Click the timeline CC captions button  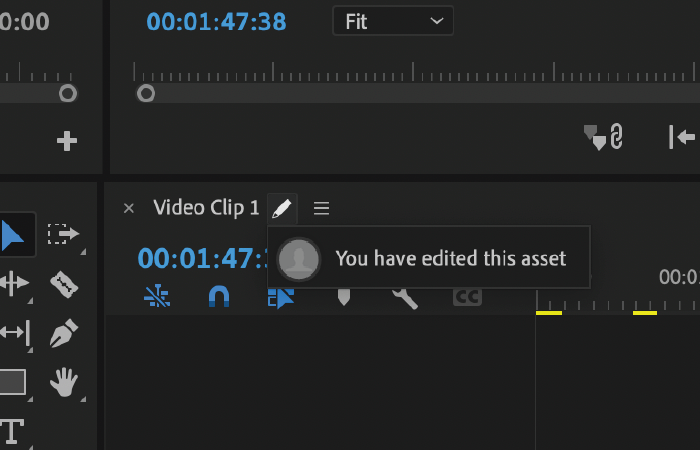pos(467,296)
